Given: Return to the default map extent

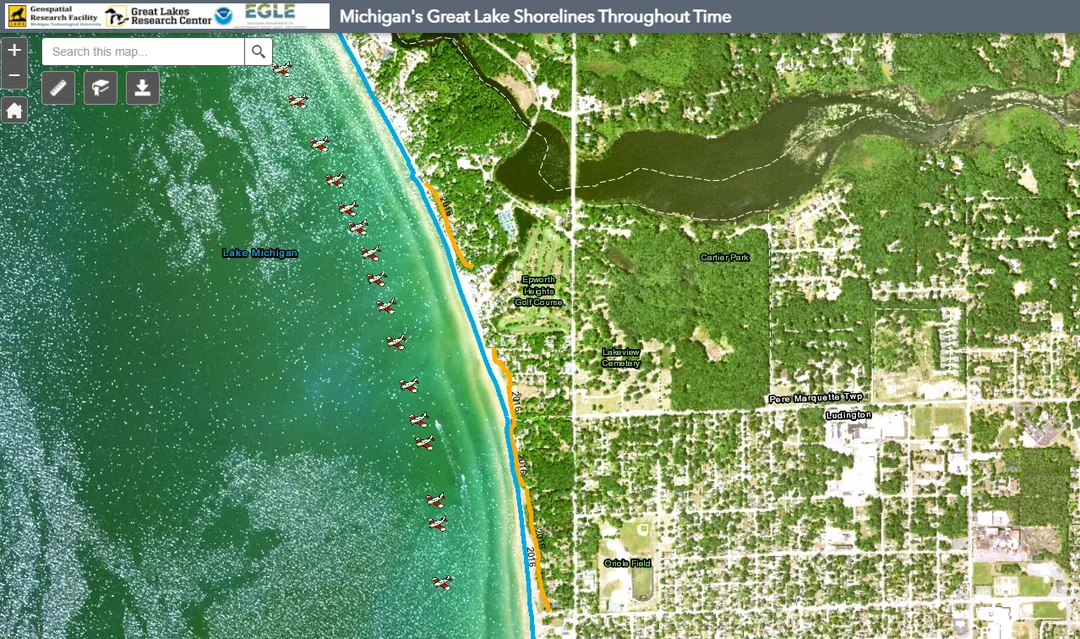Looking at the screenshot, I should click(x=14, y=110).
